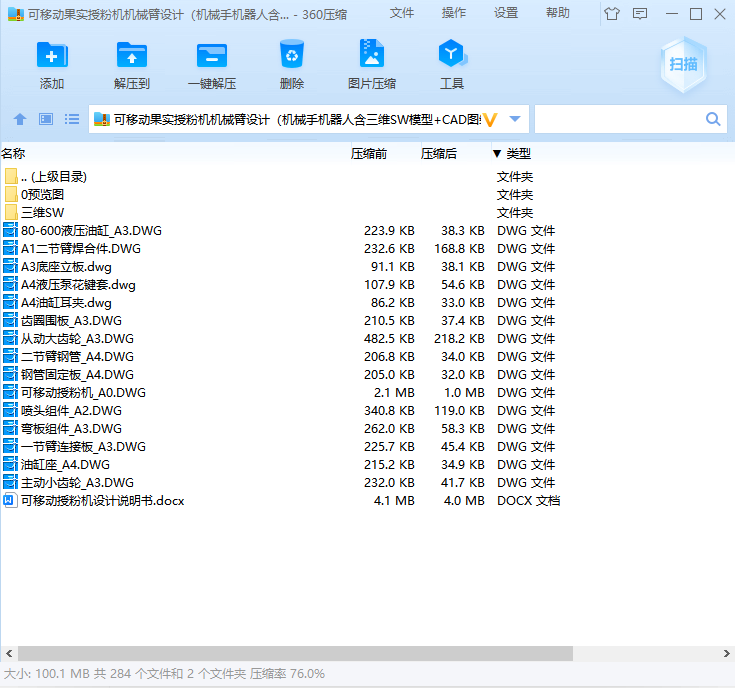Click the status bar compression ratio text
Image resolution: width=735 pixels, height=688 pixels.
point(287,673)
